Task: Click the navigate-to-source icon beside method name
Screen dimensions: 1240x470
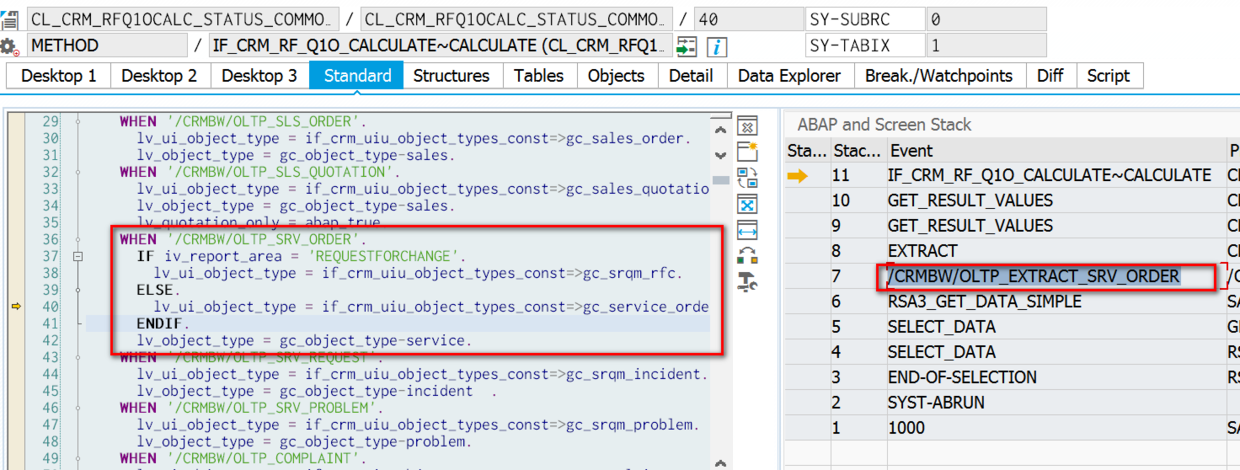Action: [x=687, y=46]
